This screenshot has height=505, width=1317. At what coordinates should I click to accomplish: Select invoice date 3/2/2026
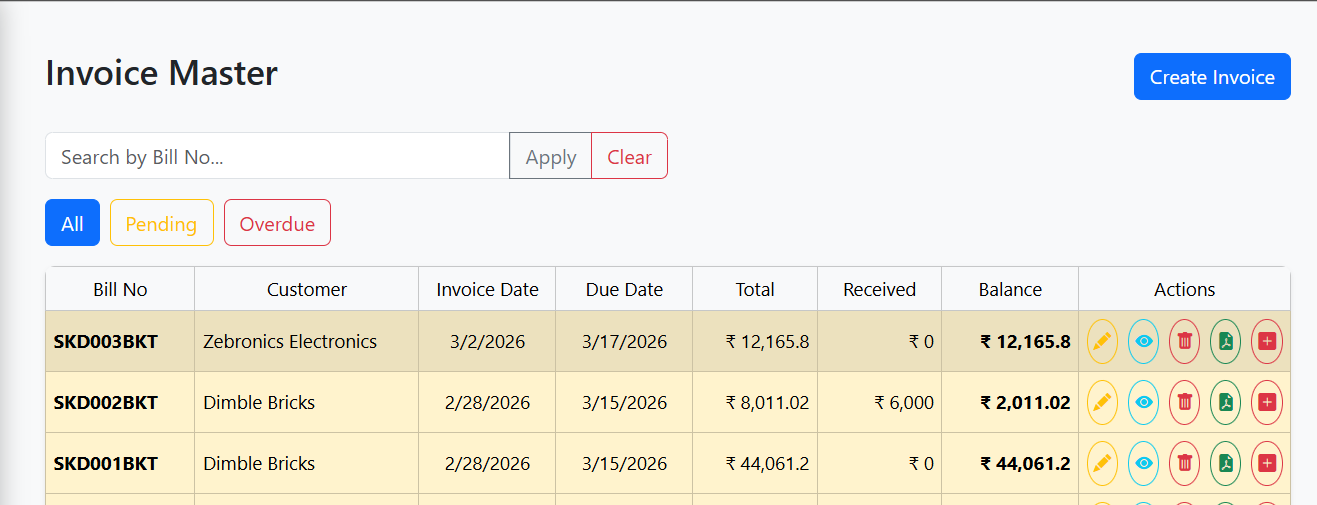point(487,341)
